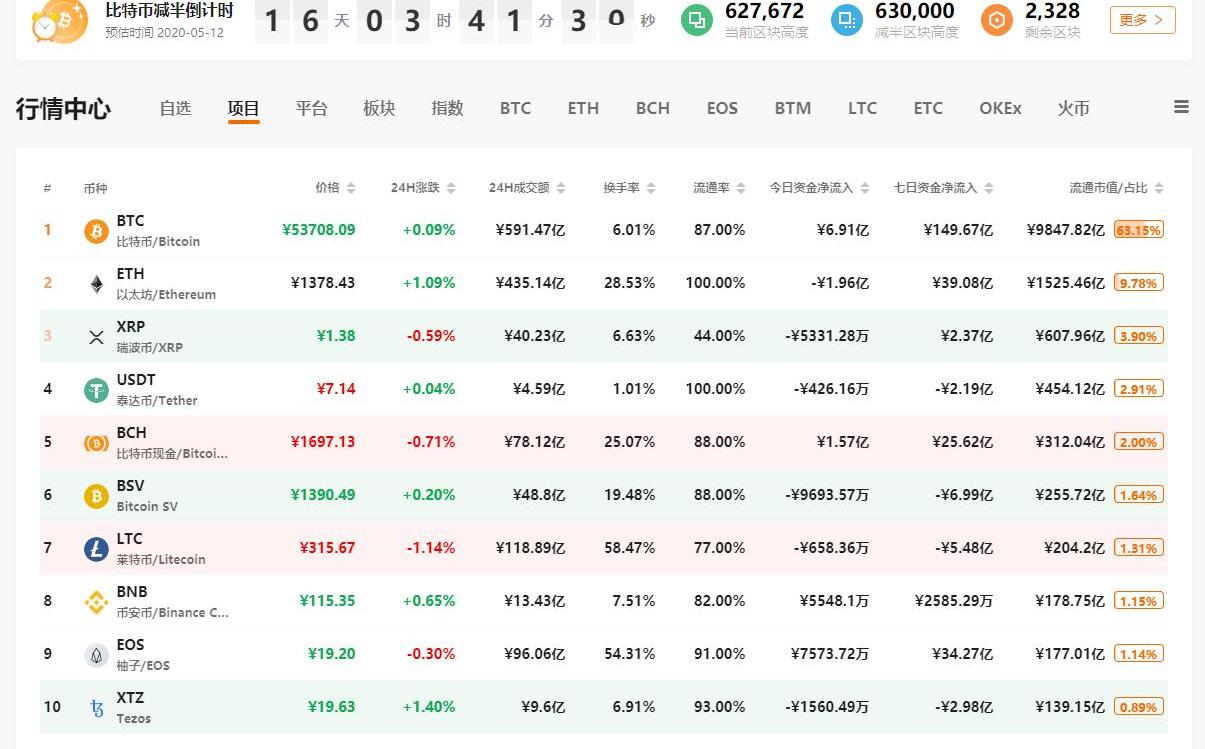
Task: Open the 火币 market tab
Action: tap(1073, 108)
